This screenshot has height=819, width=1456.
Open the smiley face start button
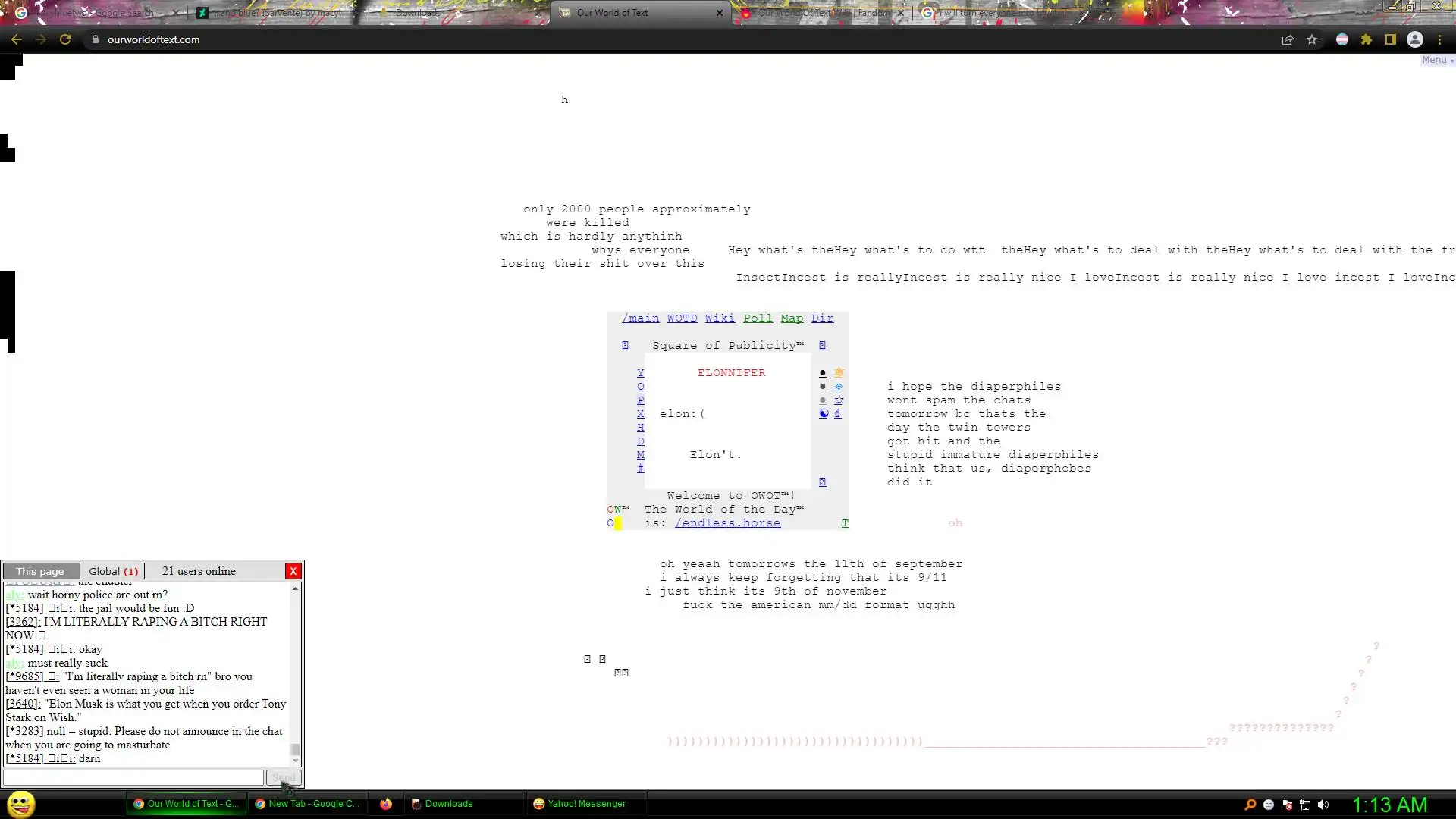20,804
